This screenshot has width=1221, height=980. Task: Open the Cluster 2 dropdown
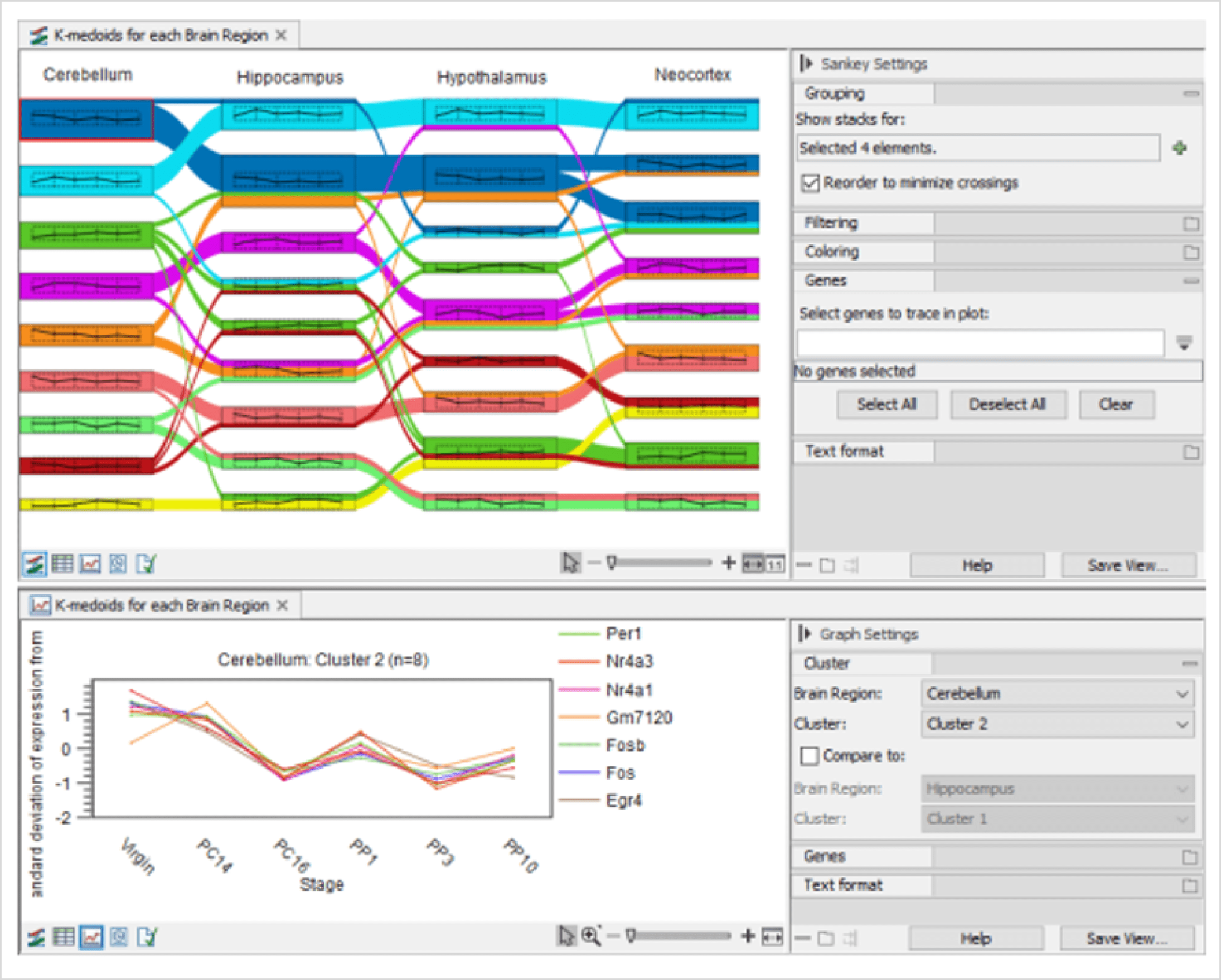tap(1057, 724)
